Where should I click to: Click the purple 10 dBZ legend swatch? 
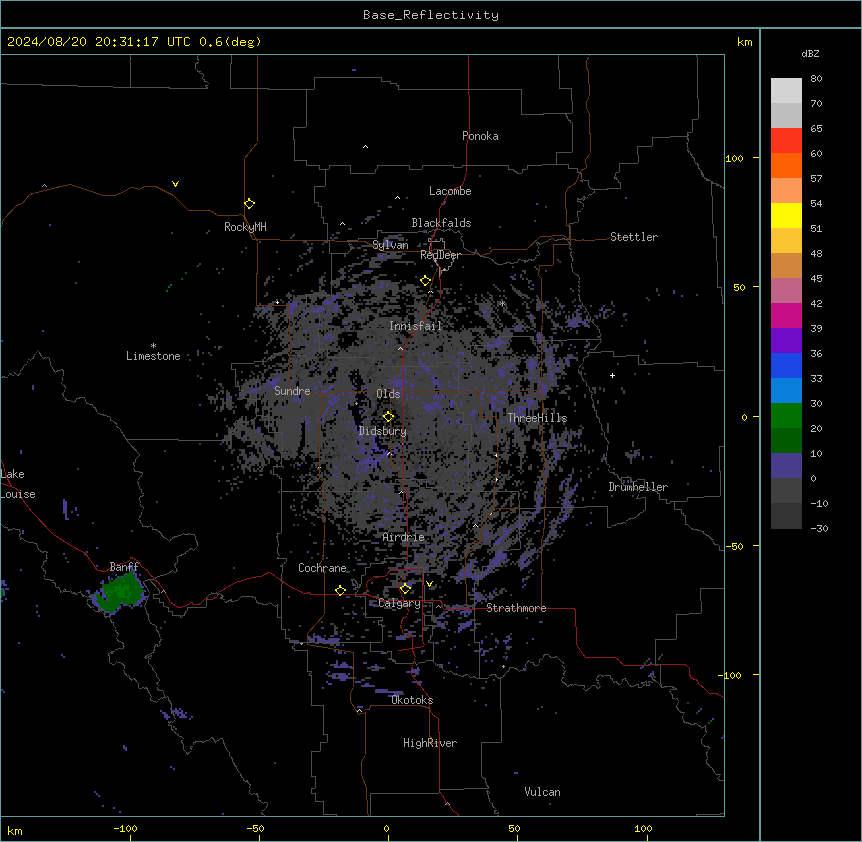point(786,466)
